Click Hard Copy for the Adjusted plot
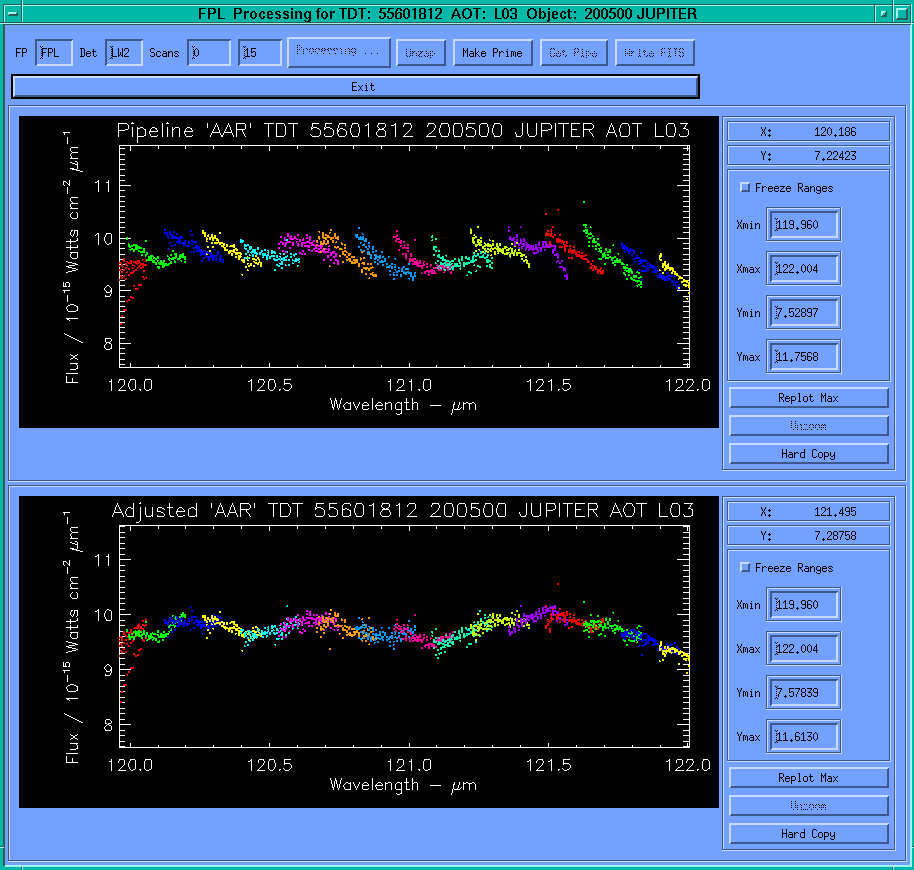Viewport: 914px width, 870px height. click(x=808, y=834)
